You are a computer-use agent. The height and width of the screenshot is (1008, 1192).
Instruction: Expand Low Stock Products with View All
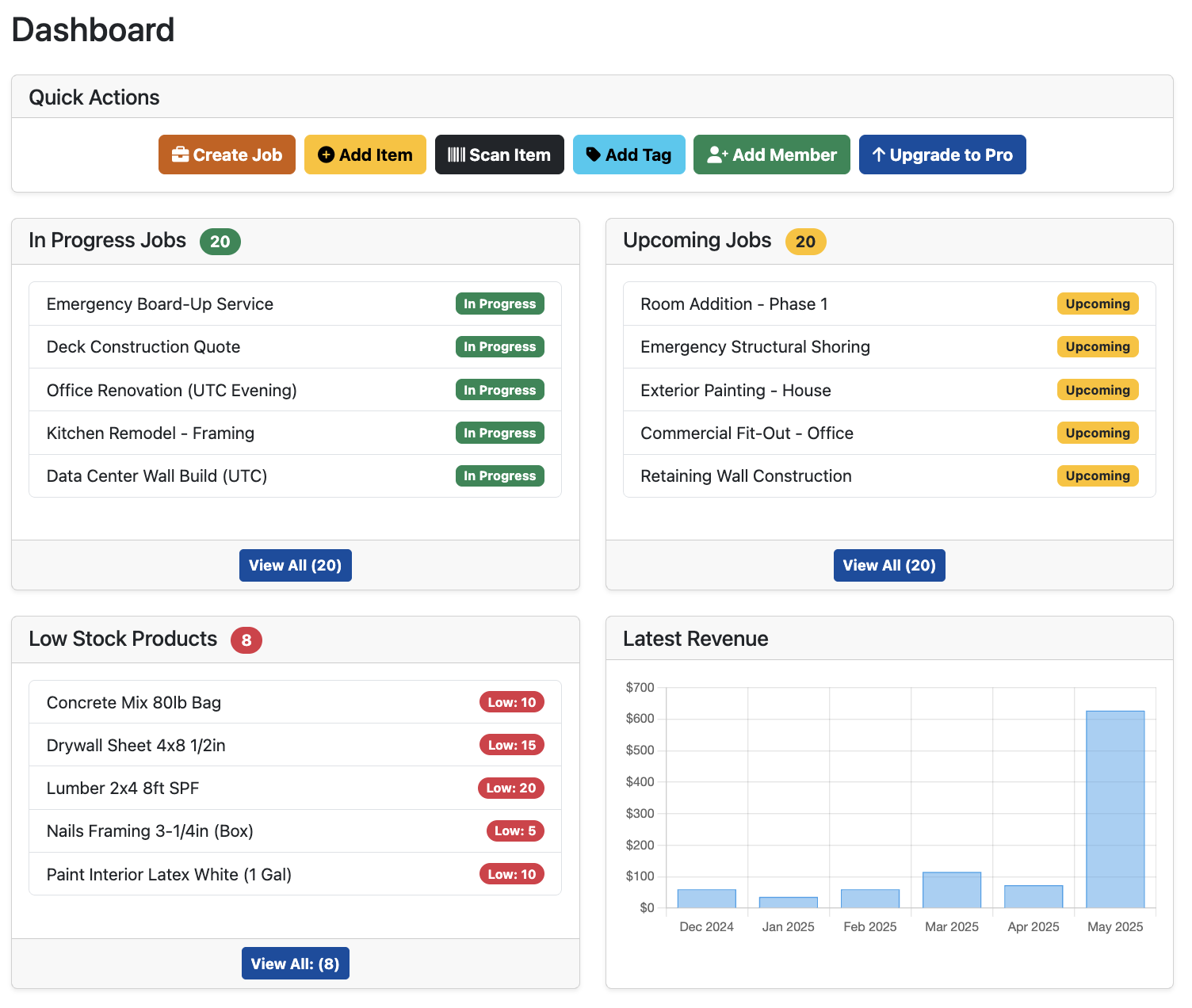(x=295, y=963)
